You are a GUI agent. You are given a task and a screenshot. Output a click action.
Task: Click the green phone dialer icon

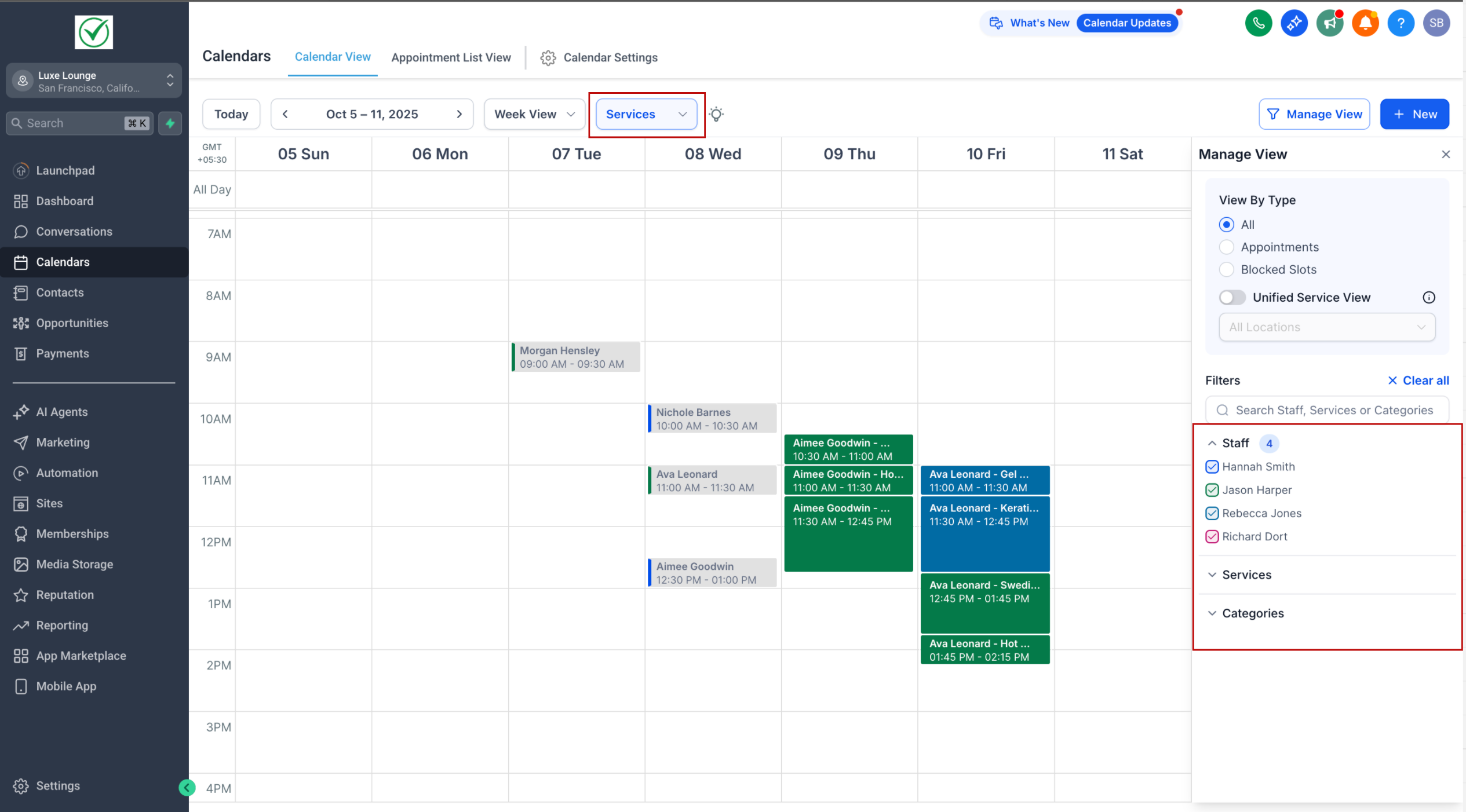(x=1258, y=23)
